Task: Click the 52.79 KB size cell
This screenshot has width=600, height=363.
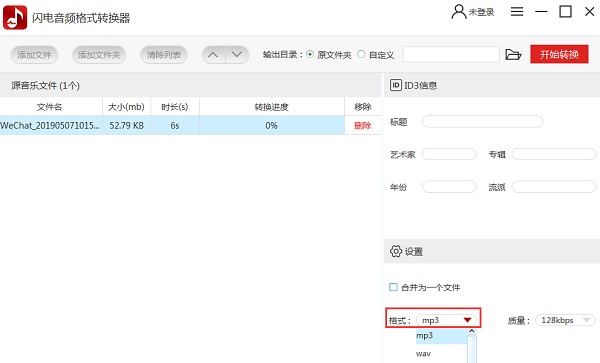Action: 126,125
